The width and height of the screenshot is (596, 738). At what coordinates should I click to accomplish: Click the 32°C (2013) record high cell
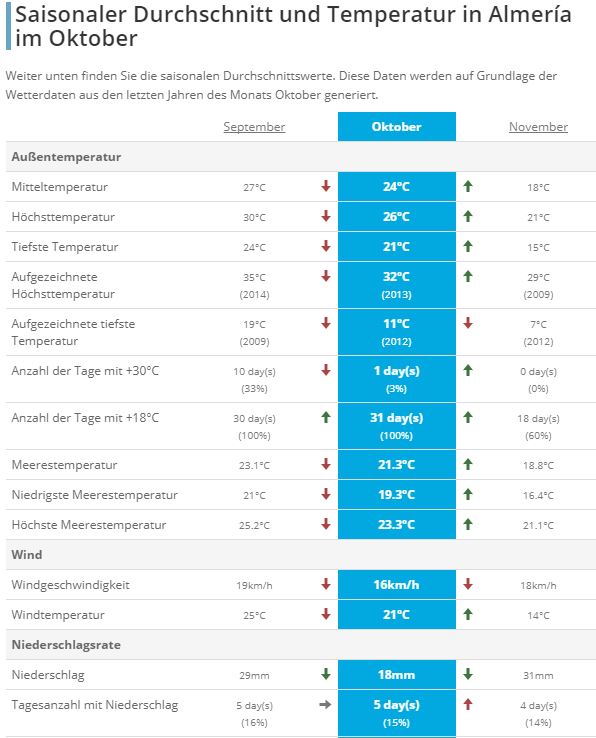(x=397, y=285)
